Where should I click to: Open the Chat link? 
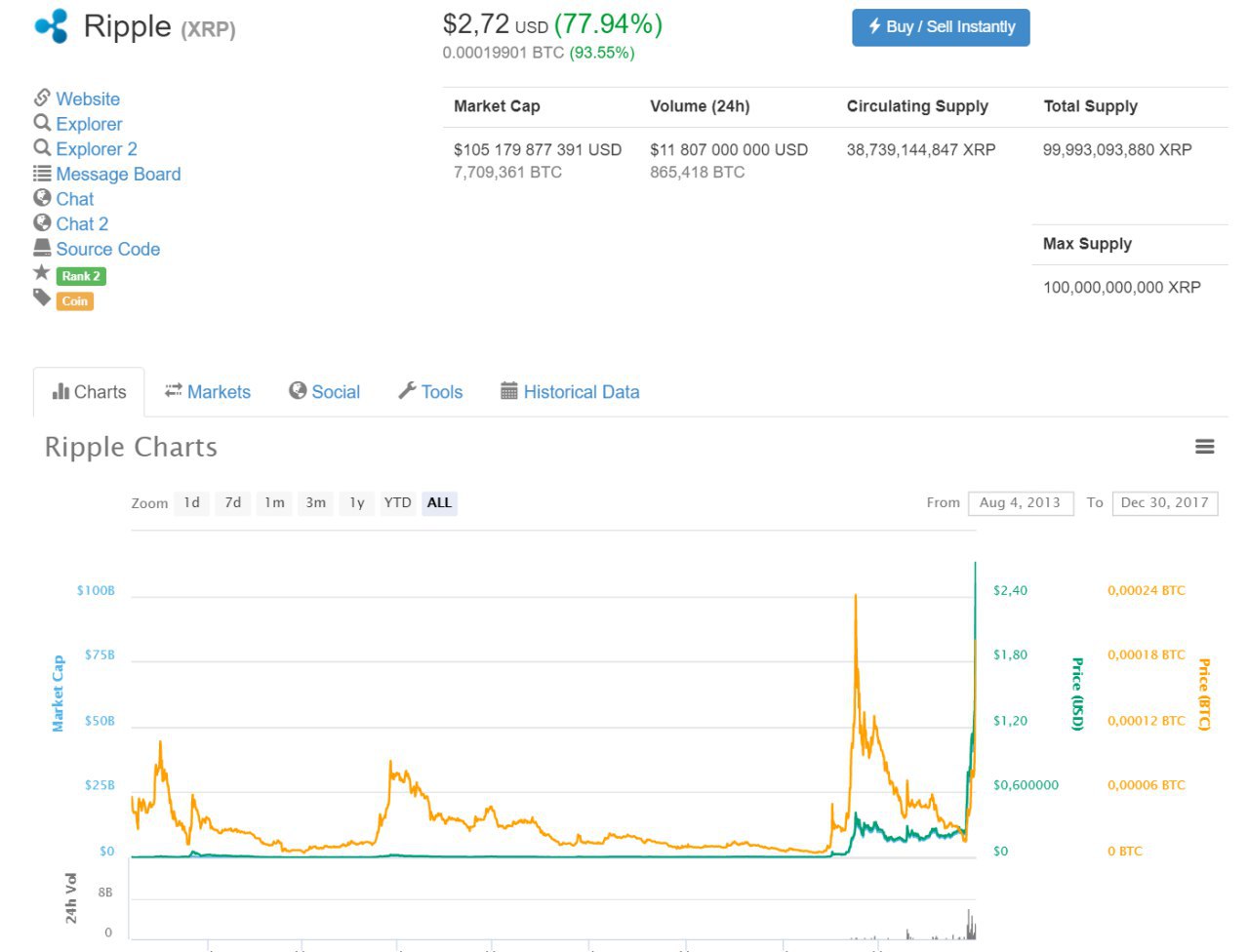coord(75,199)
